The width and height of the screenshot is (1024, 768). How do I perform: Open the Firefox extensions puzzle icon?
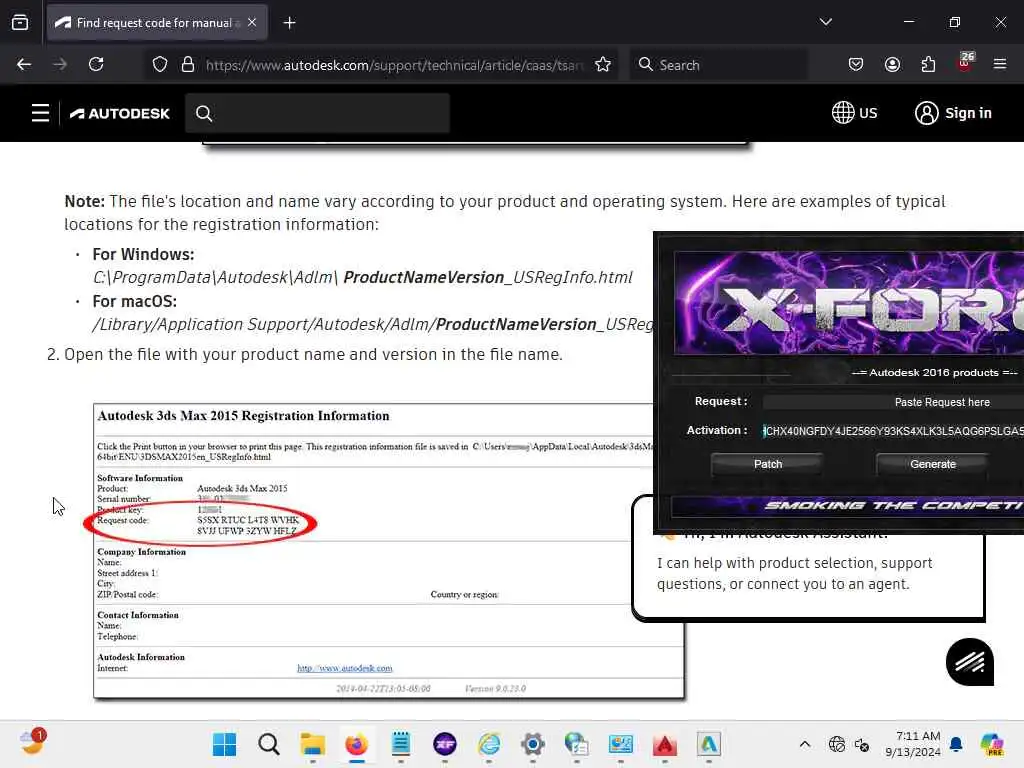[x=928, y=64]
